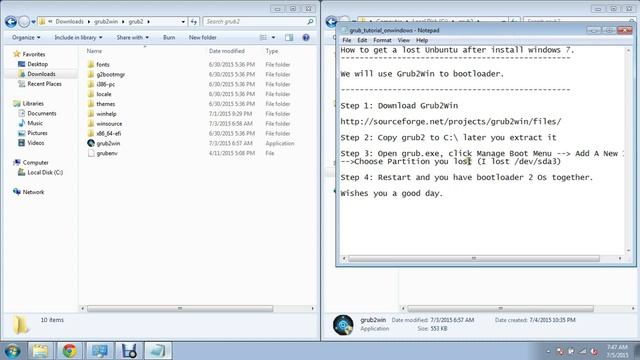Screen dimensions: 640x360
Task: Open Pictures library in navigation pane
Action: point(37,133)
